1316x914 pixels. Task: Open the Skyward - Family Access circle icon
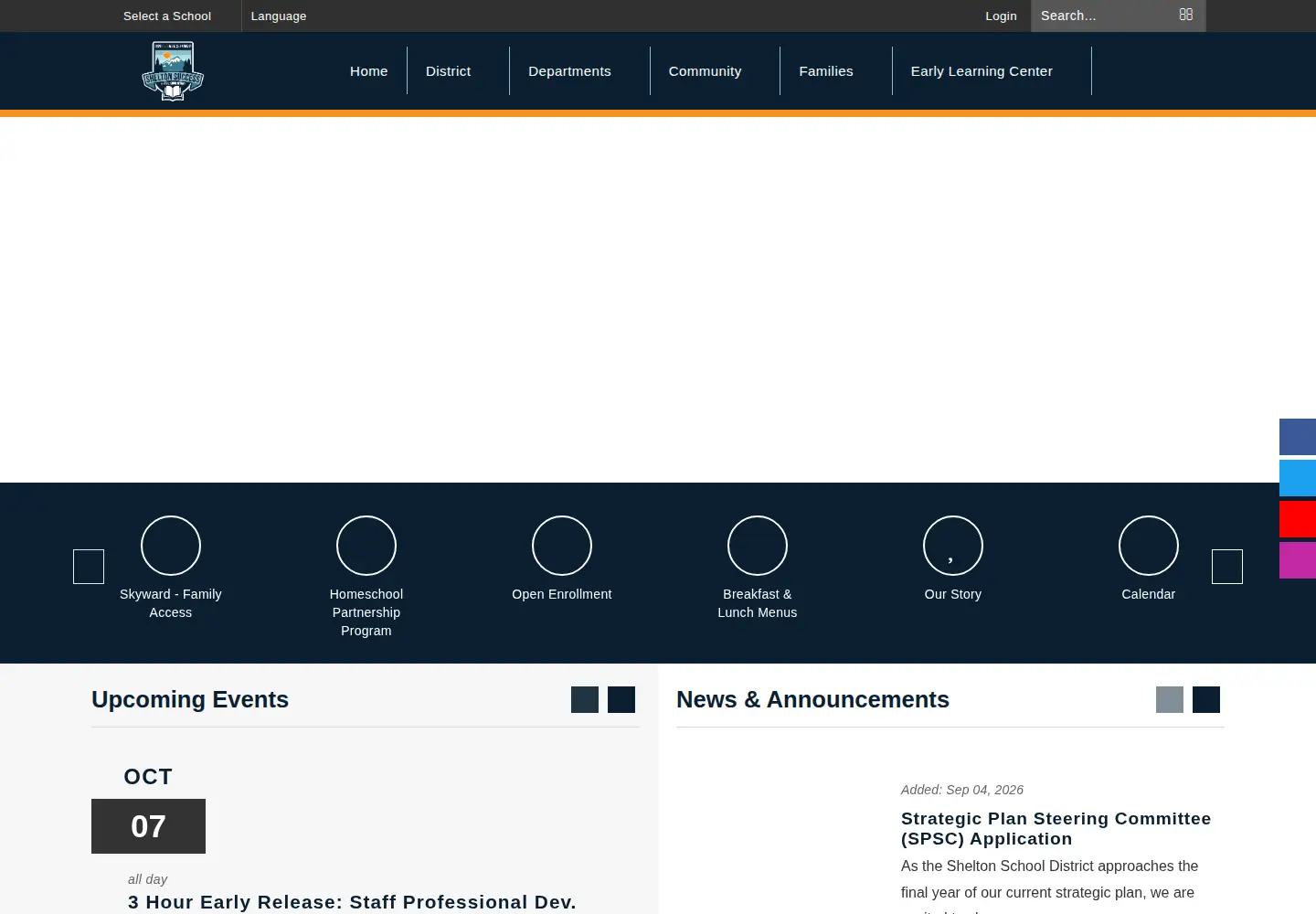pos(171,546)
